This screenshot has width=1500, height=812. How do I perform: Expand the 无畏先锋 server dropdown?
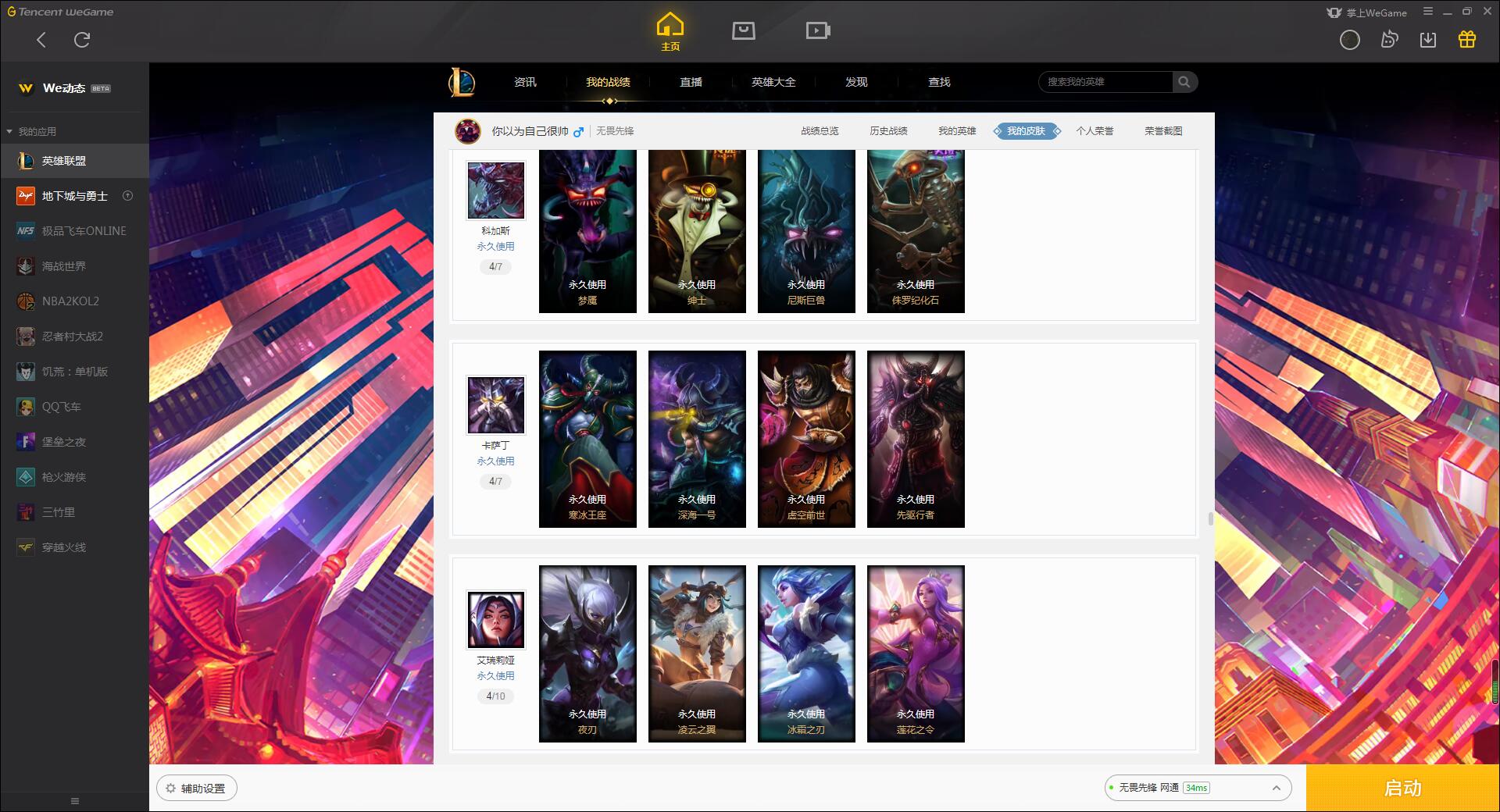[1198, 788]
